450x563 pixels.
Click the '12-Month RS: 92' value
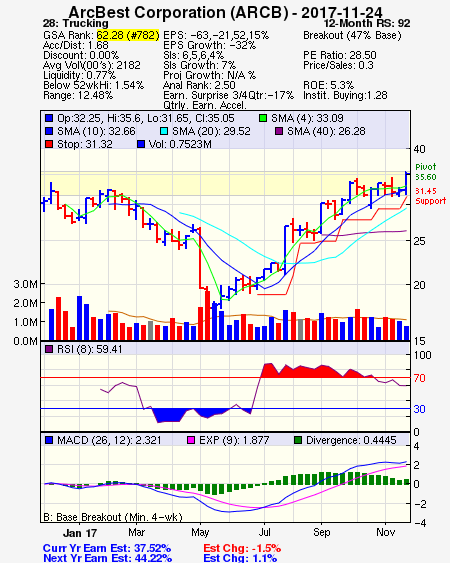(367, 23)
